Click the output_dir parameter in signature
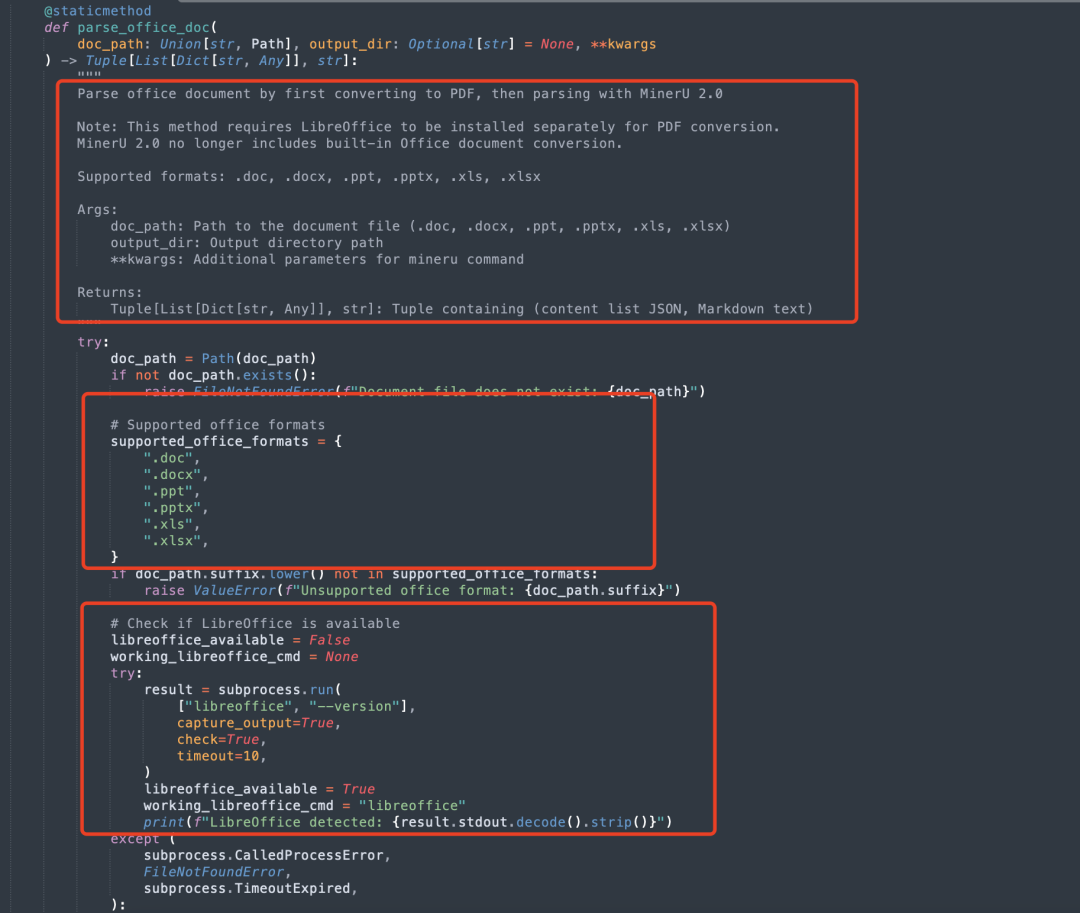This screenshot has height=913, width=1080. (x=350, y=44)
